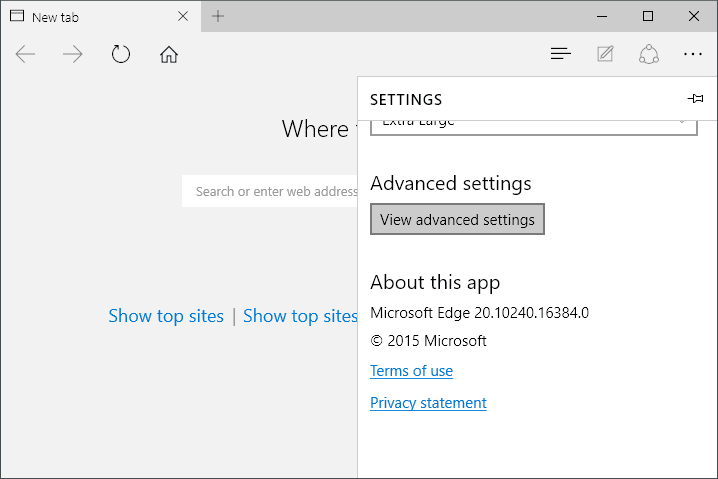Screen dimensions: 718x479
Task: Expand the Extra Large font size dropdown
Action: (533, 127)
